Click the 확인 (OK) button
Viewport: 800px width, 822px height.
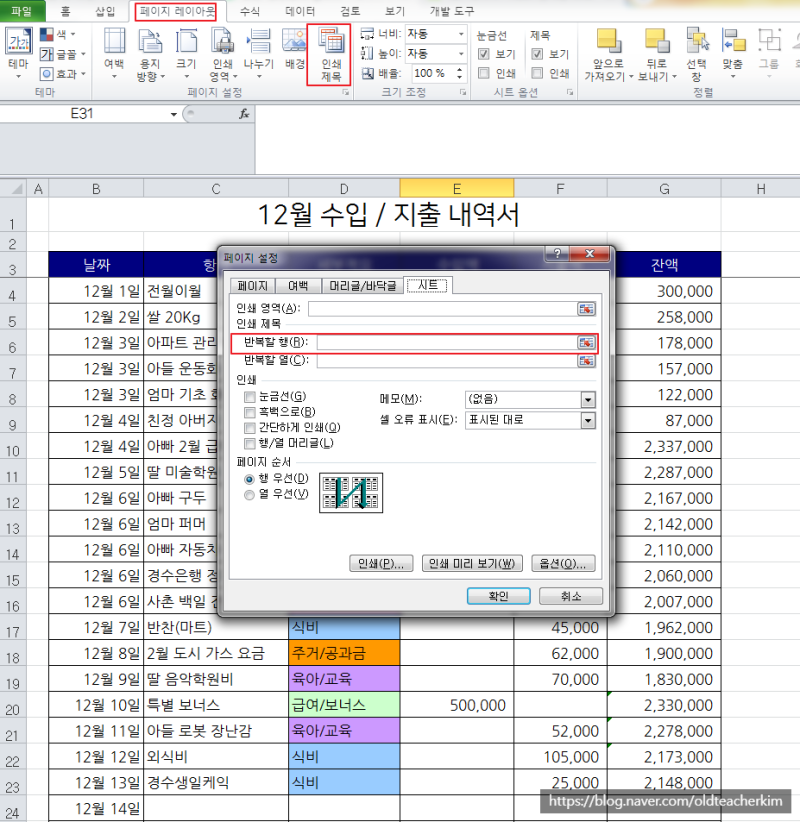coord(499,596)
